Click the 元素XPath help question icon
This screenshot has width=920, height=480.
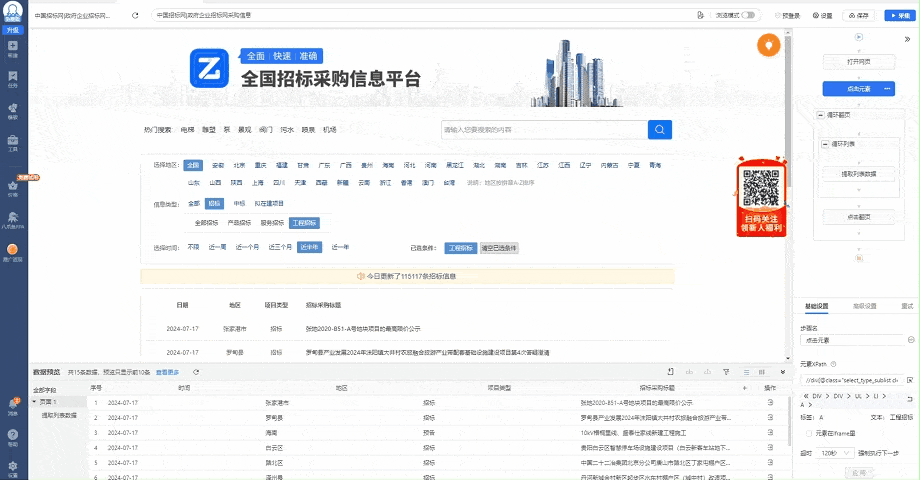[833, 364]
